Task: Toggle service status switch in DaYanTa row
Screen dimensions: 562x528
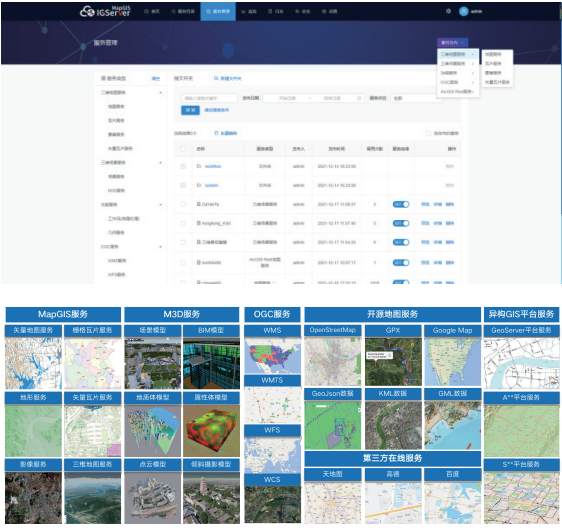Action: (x=401, y=204)
